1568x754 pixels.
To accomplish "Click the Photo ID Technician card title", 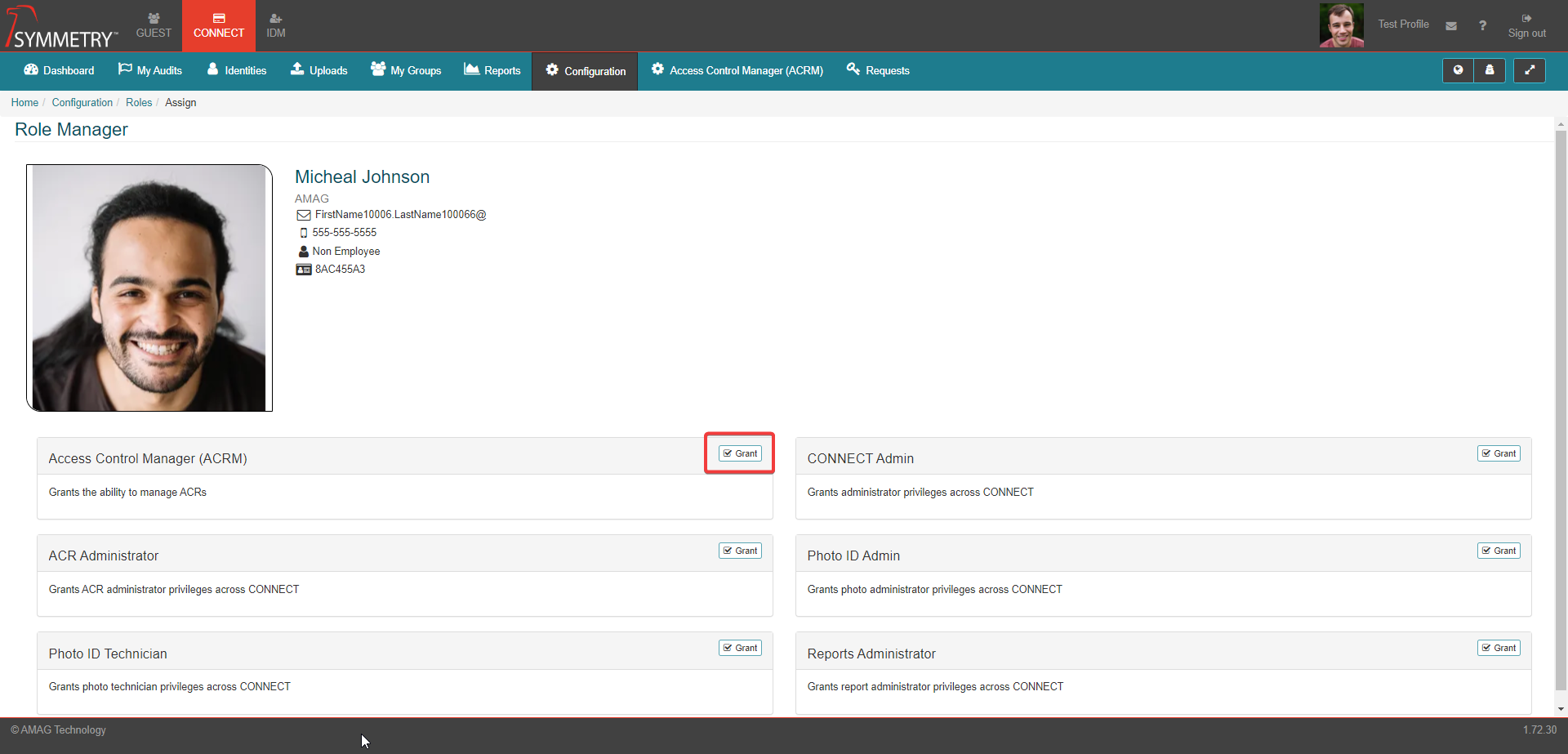I will [108, 654].
